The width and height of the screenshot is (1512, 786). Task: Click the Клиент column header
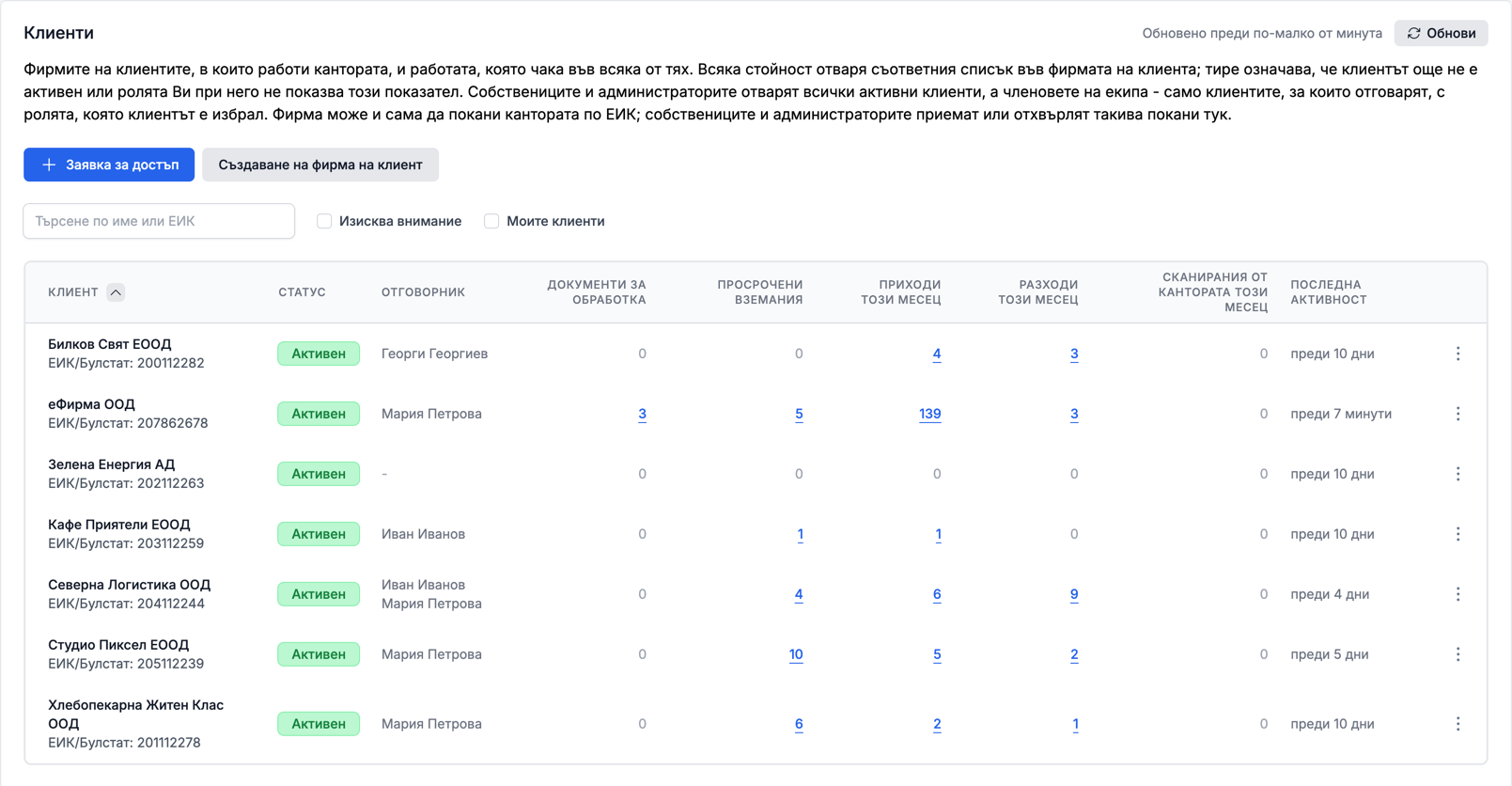point(73,292)
